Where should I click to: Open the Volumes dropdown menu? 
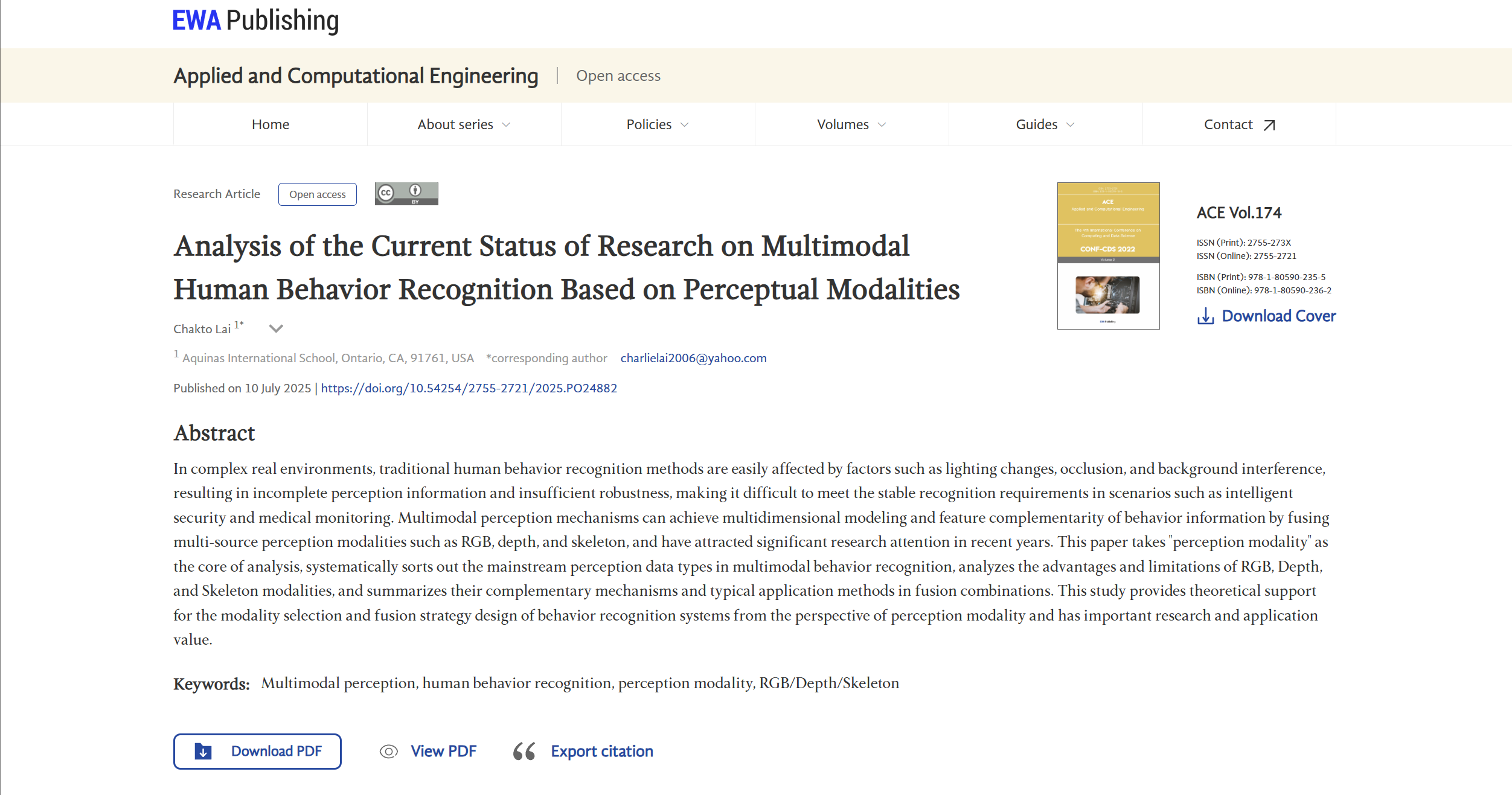851,124
